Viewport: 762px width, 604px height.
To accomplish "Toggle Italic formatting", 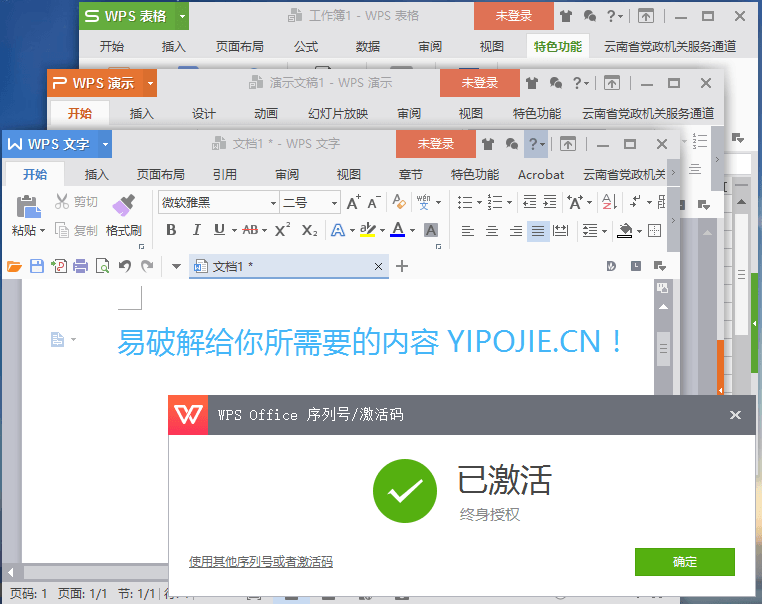I will 196,230.
